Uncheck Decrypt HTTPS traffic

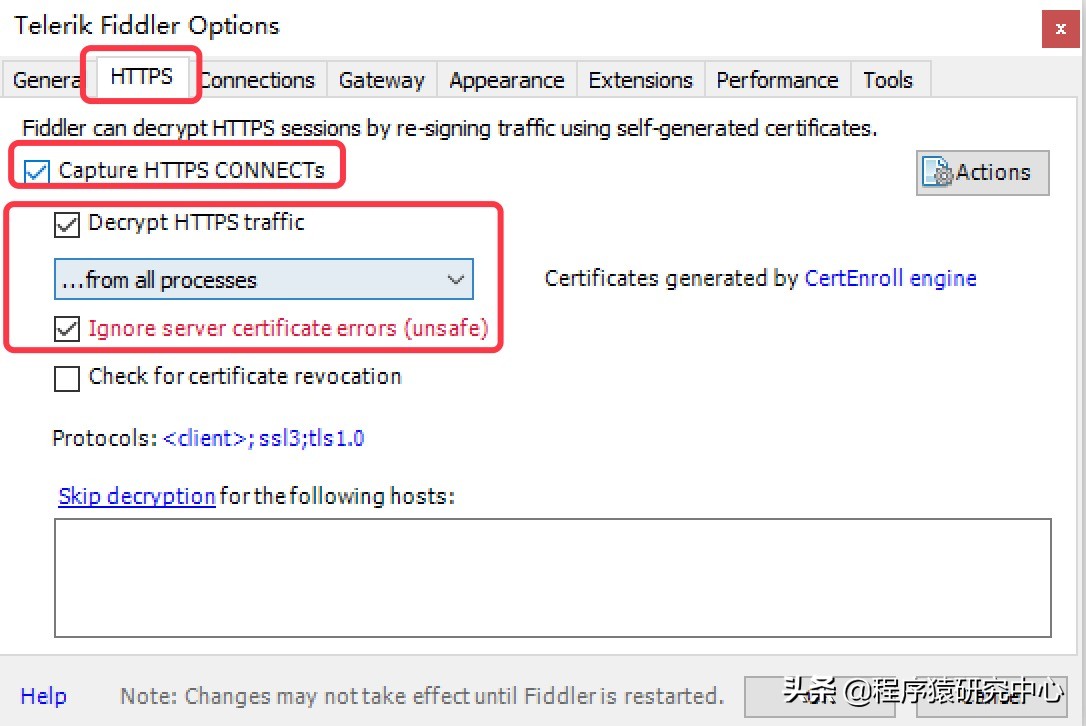point(66,224)
